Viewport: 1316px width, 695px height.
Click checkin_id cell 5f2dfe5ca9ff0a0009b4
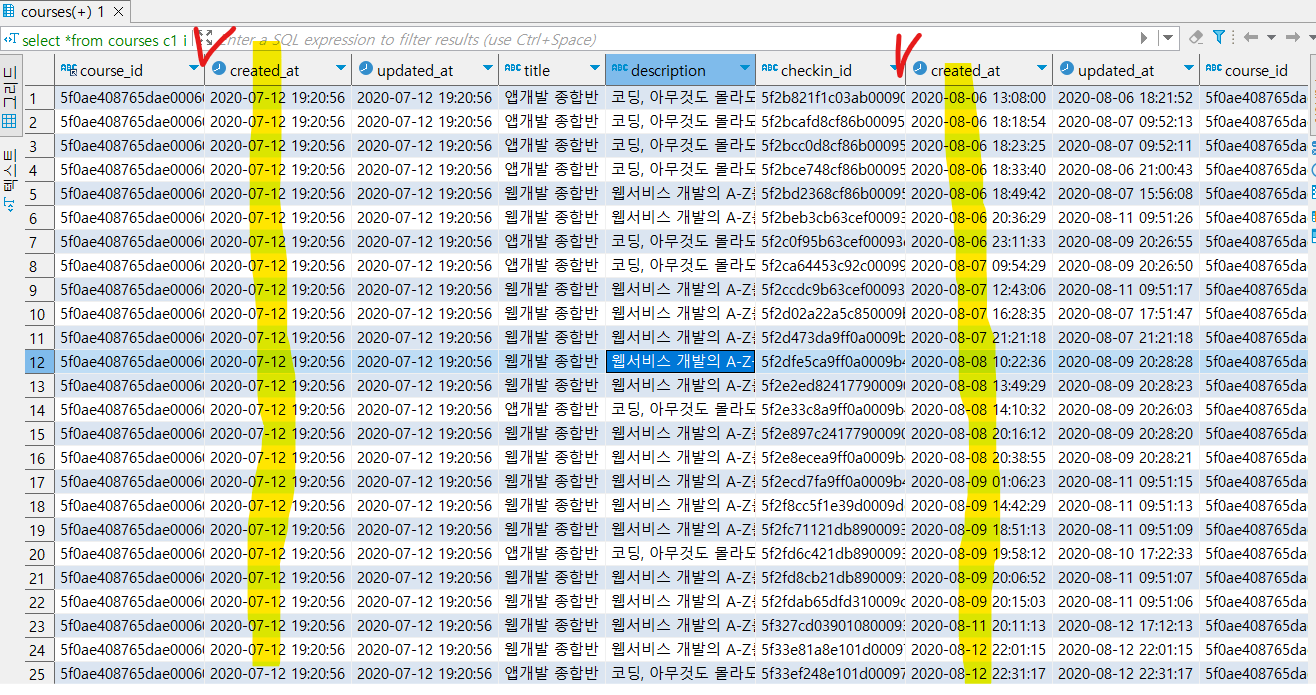click(x=831, y=361)
